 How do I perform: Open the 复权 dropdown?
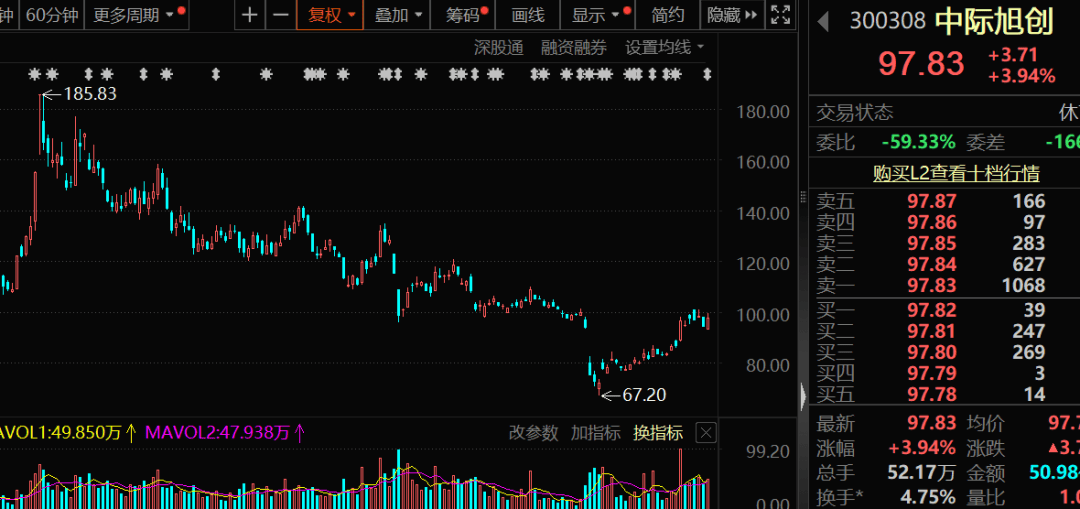click(x=331, y=14)
